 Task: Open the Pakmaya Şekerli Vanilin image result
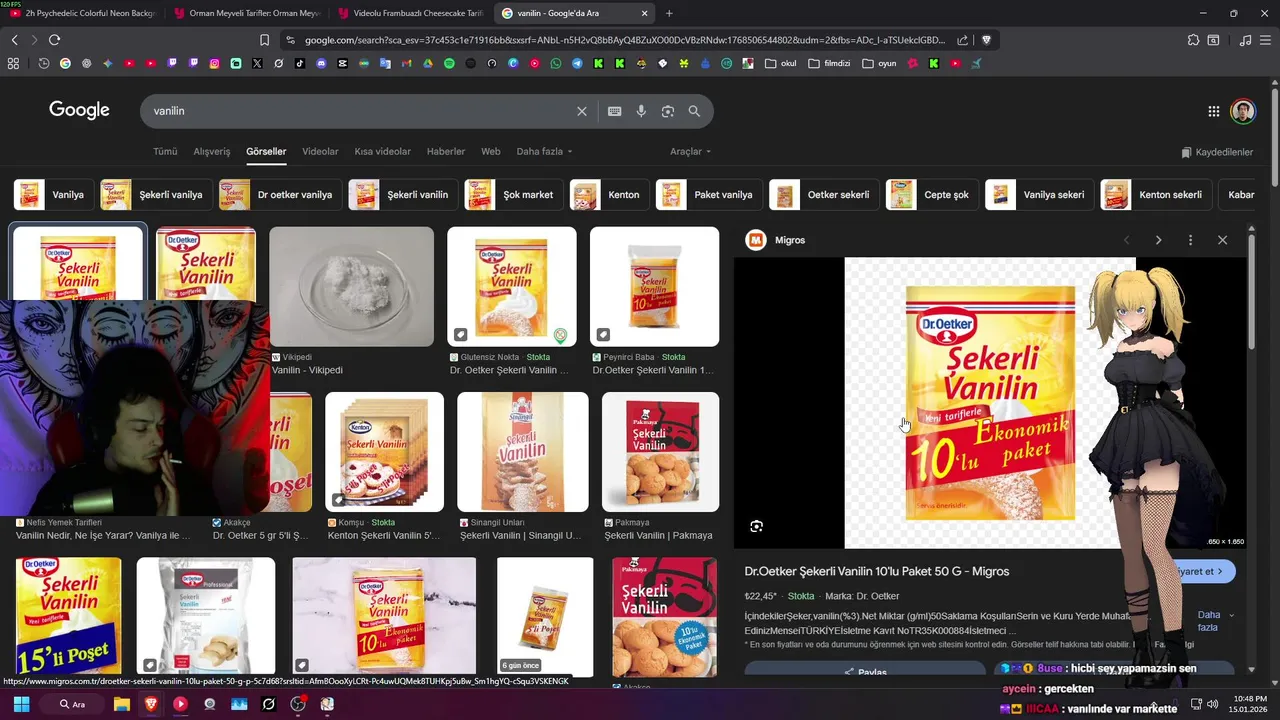point(660,452)
